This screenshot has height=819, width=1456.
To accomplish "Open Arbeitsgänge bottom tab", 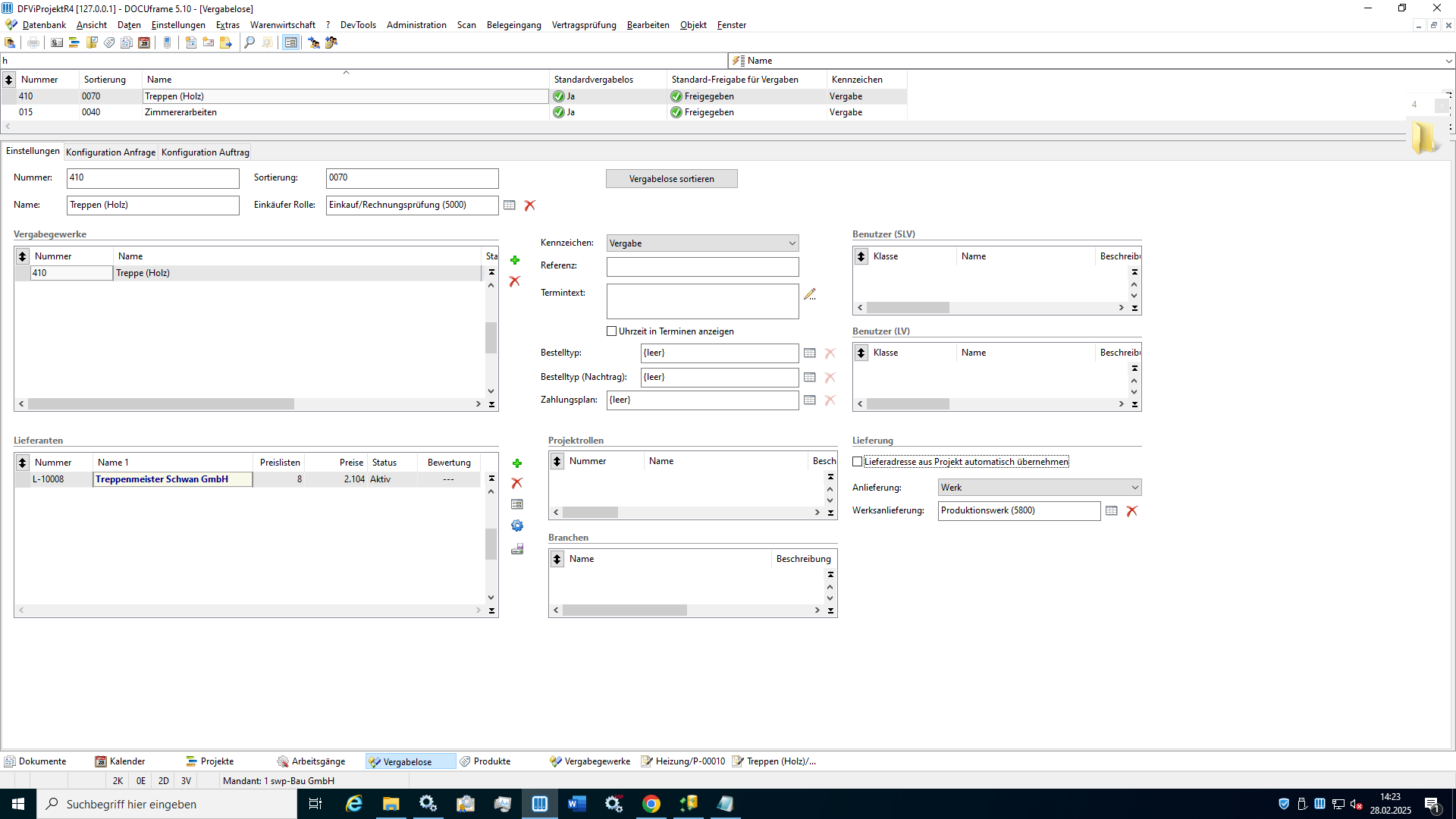I will tap(312, 761).
